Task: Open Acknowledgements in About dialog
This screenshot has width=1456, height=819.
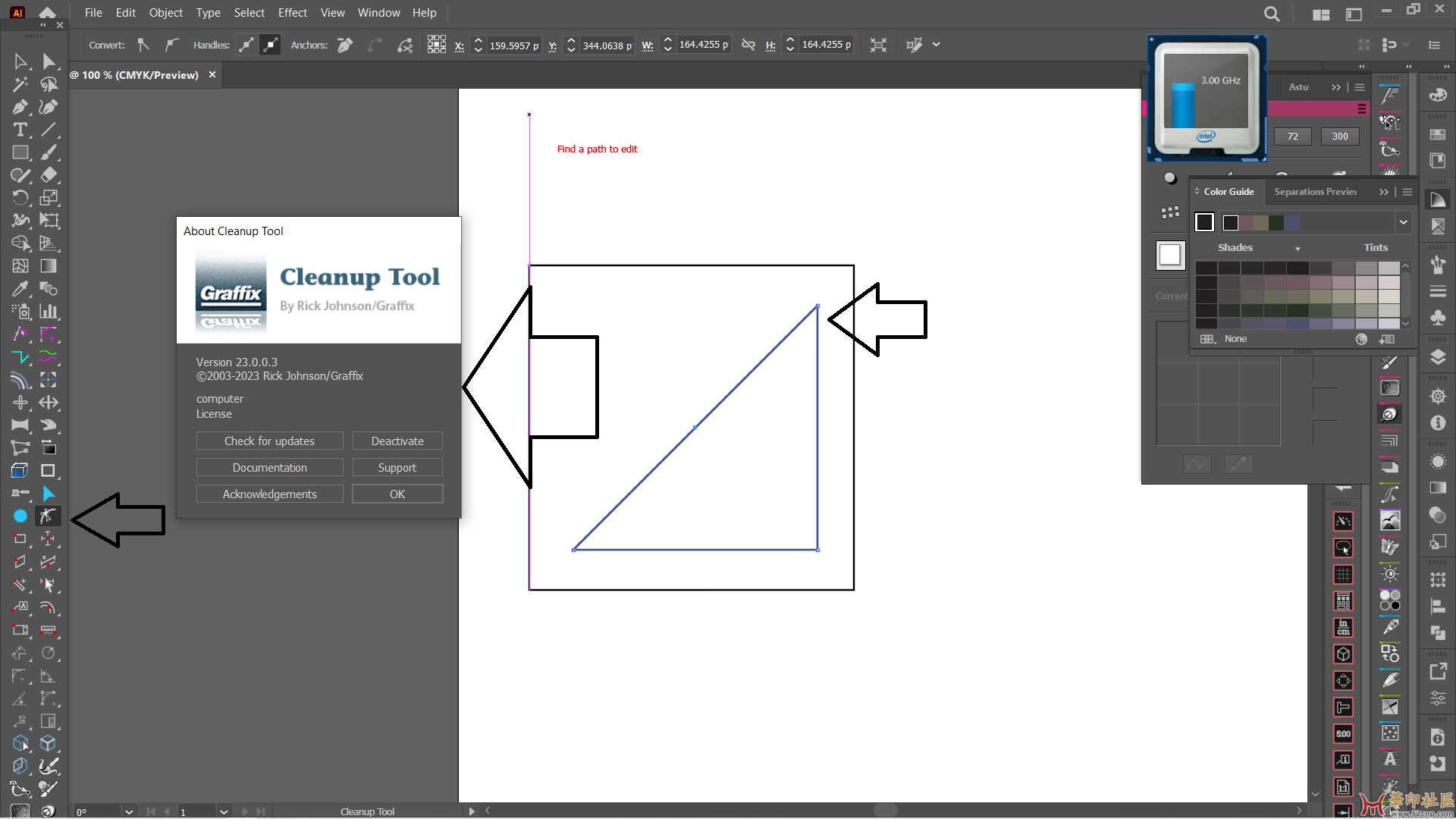Action: coord(269,494)
